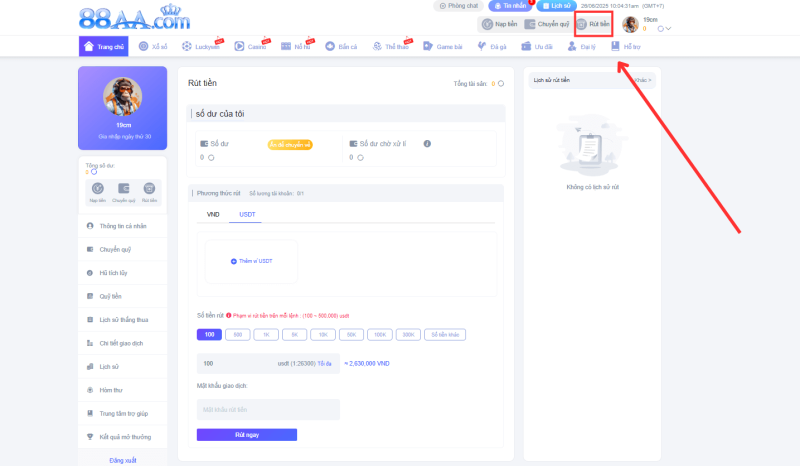Open the Phòng chat room

coord(459,6)
